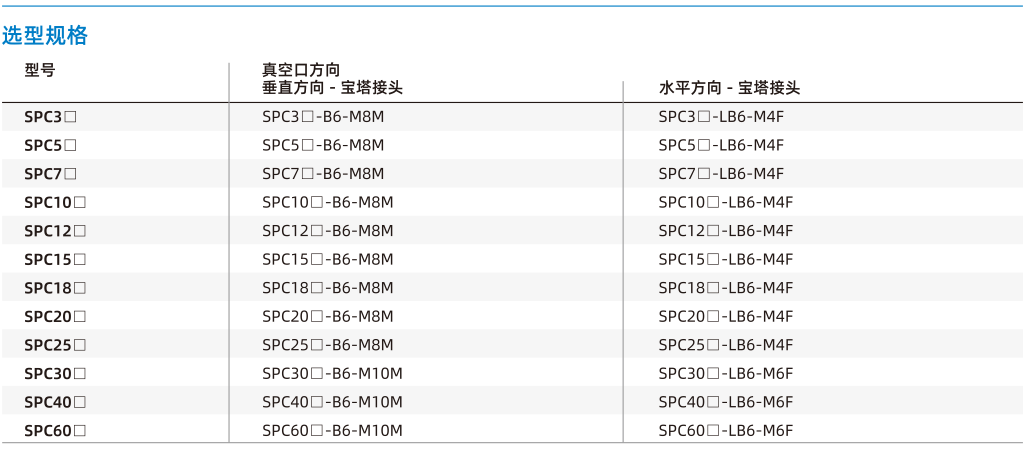Image resolution: width=1025 pixels, height=449 pixels.
Task: Select the SPC30□-B6-M10M cell
Action: (x=332, y=374)
